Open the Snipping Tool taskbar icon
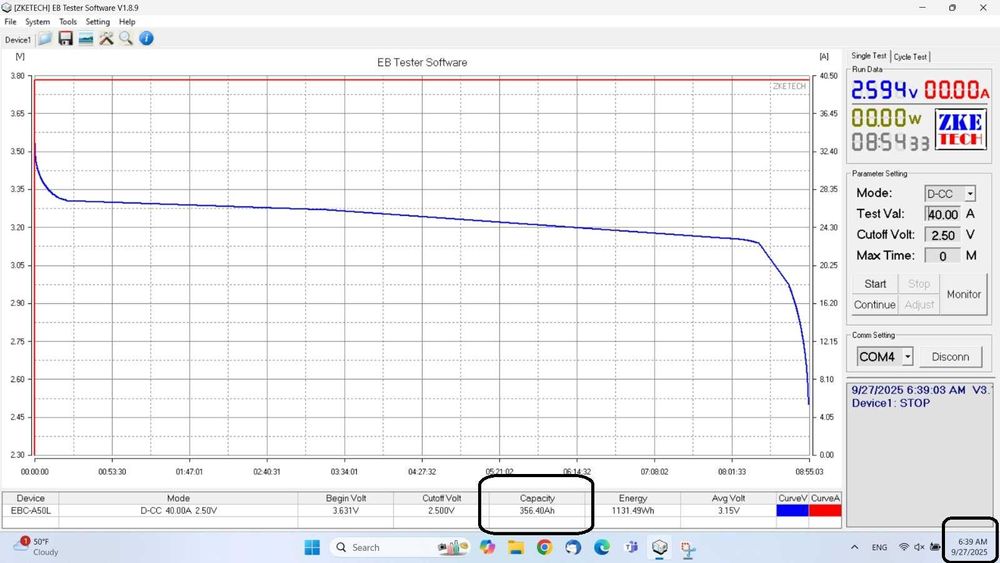 click(x=688, y=548)
